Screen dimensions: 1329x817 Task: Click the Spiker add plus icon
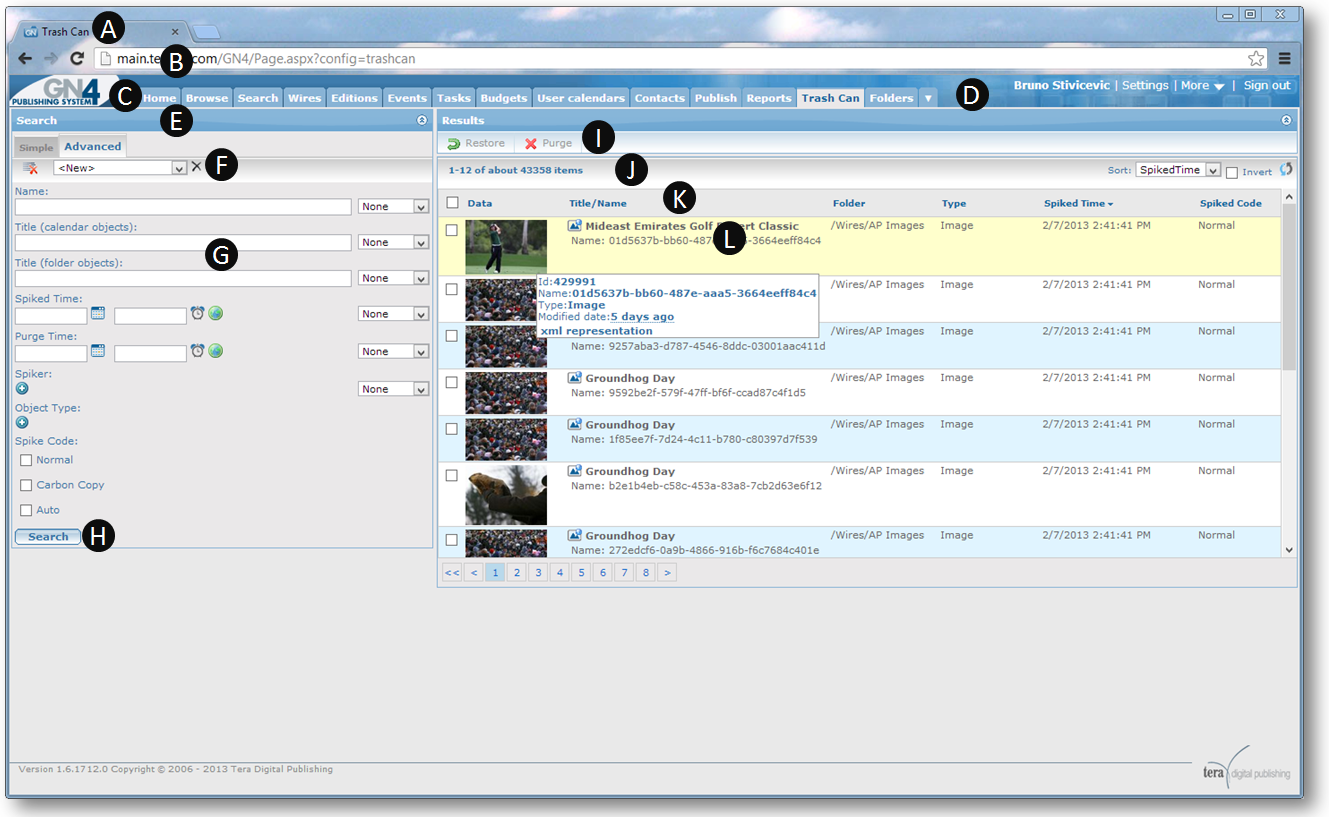coord(22,388)
